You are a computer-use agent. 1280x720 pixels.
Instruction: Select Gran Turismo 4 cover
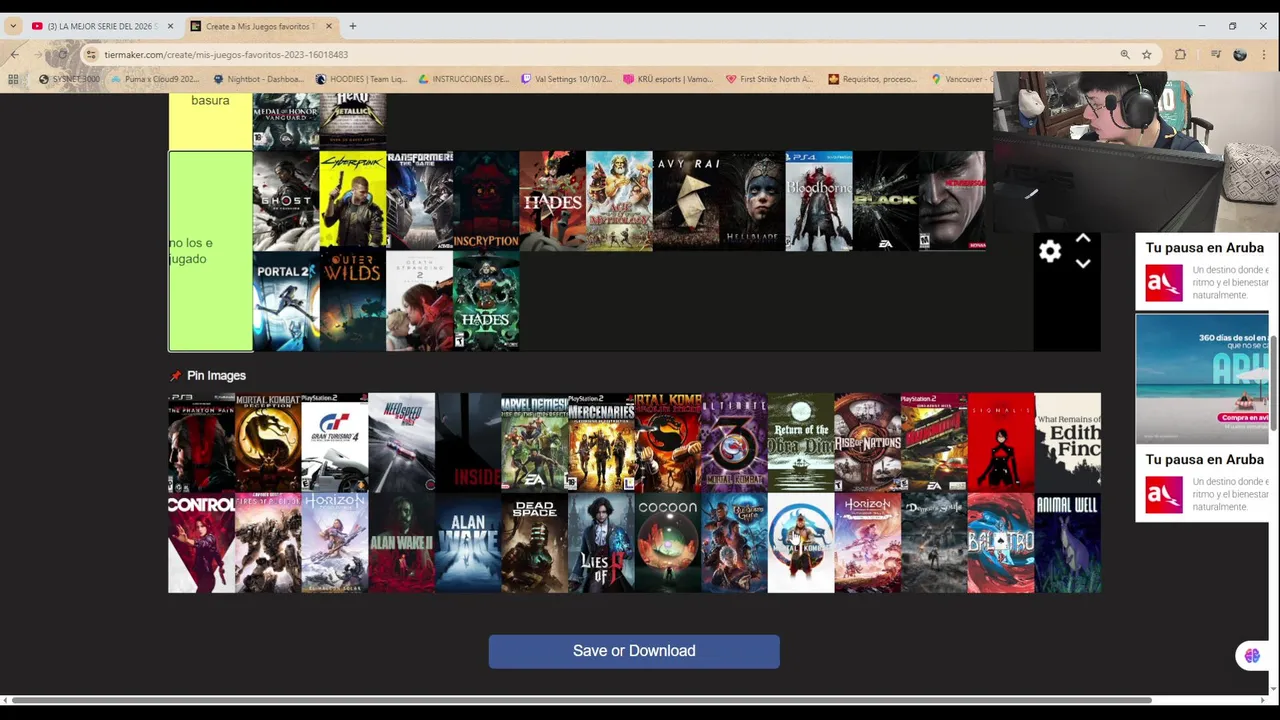coord(334,443)
